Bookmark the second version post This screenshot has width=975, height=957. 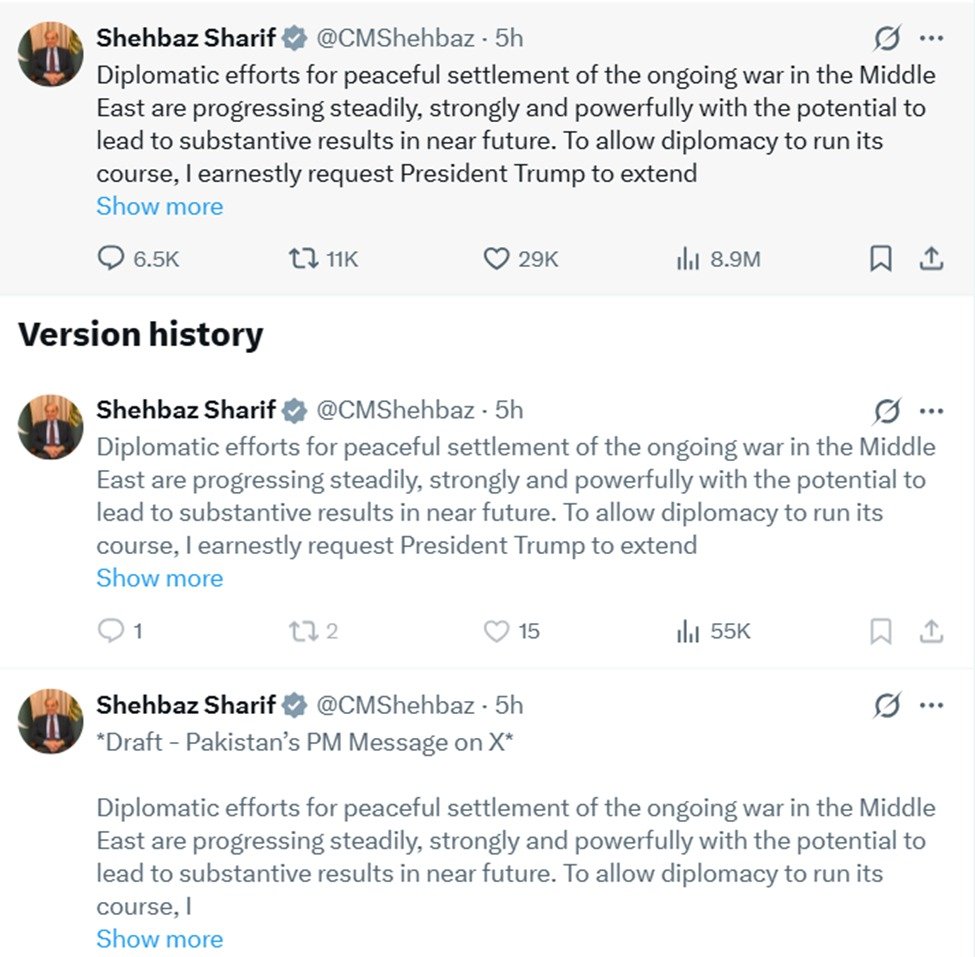[880, 631]
